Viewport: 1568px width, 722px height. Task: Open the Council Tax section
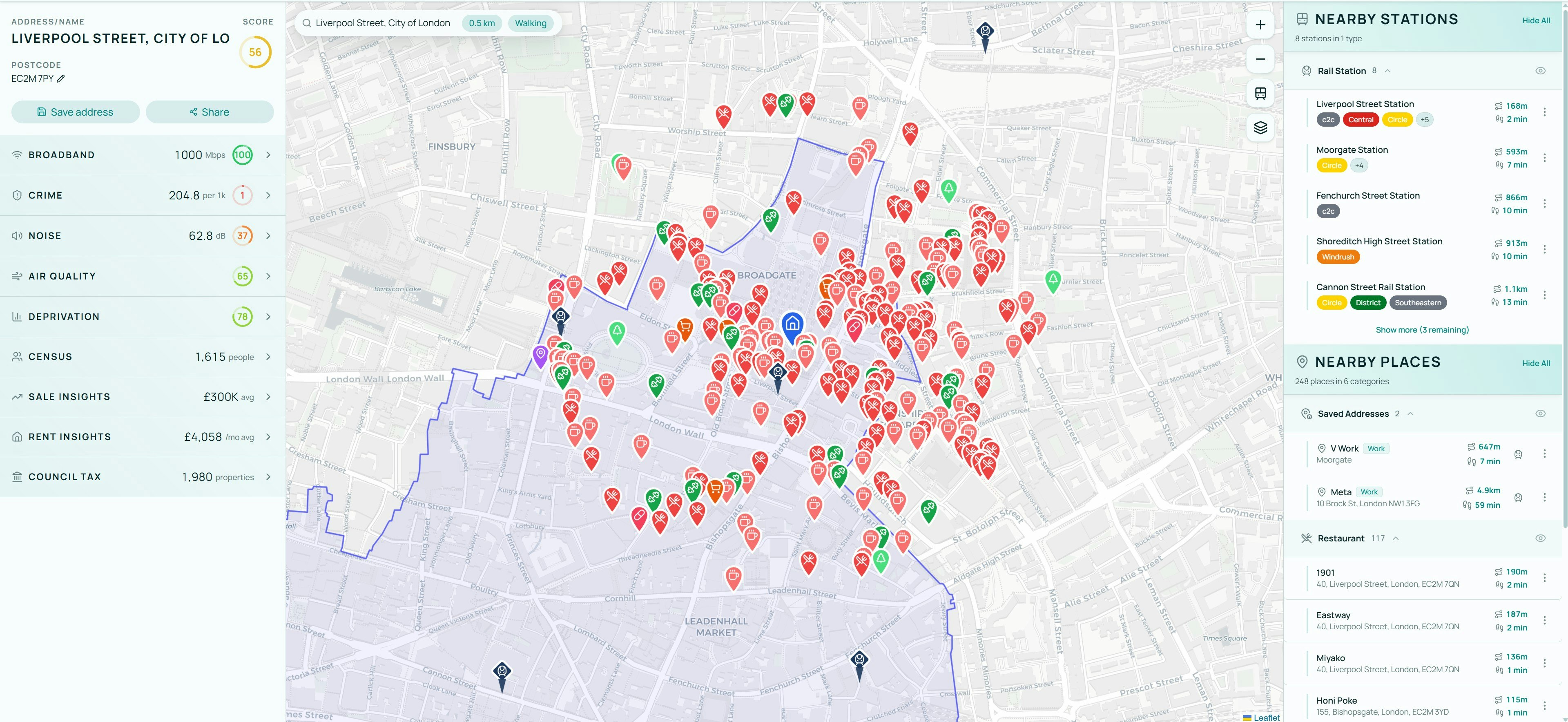pos(143,477)
